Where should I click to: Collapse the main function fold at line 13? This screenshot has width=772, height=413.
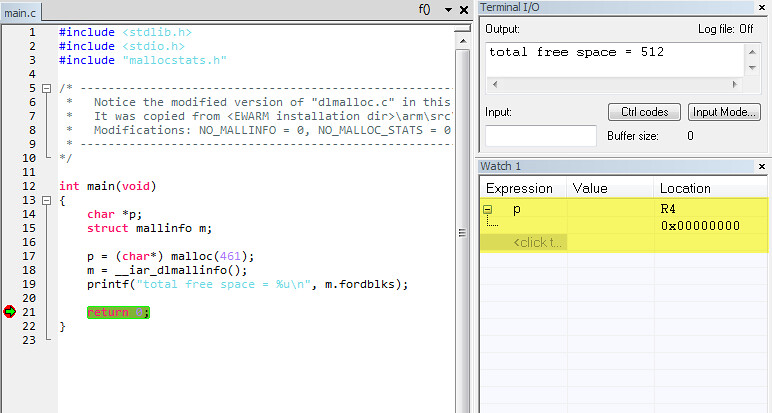coord(46,200)
